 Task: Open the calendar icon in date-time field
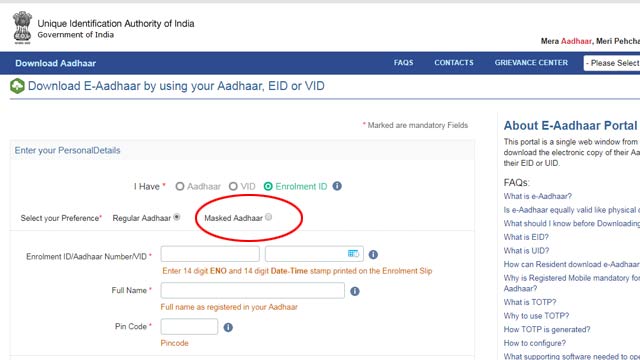[353, 254]
